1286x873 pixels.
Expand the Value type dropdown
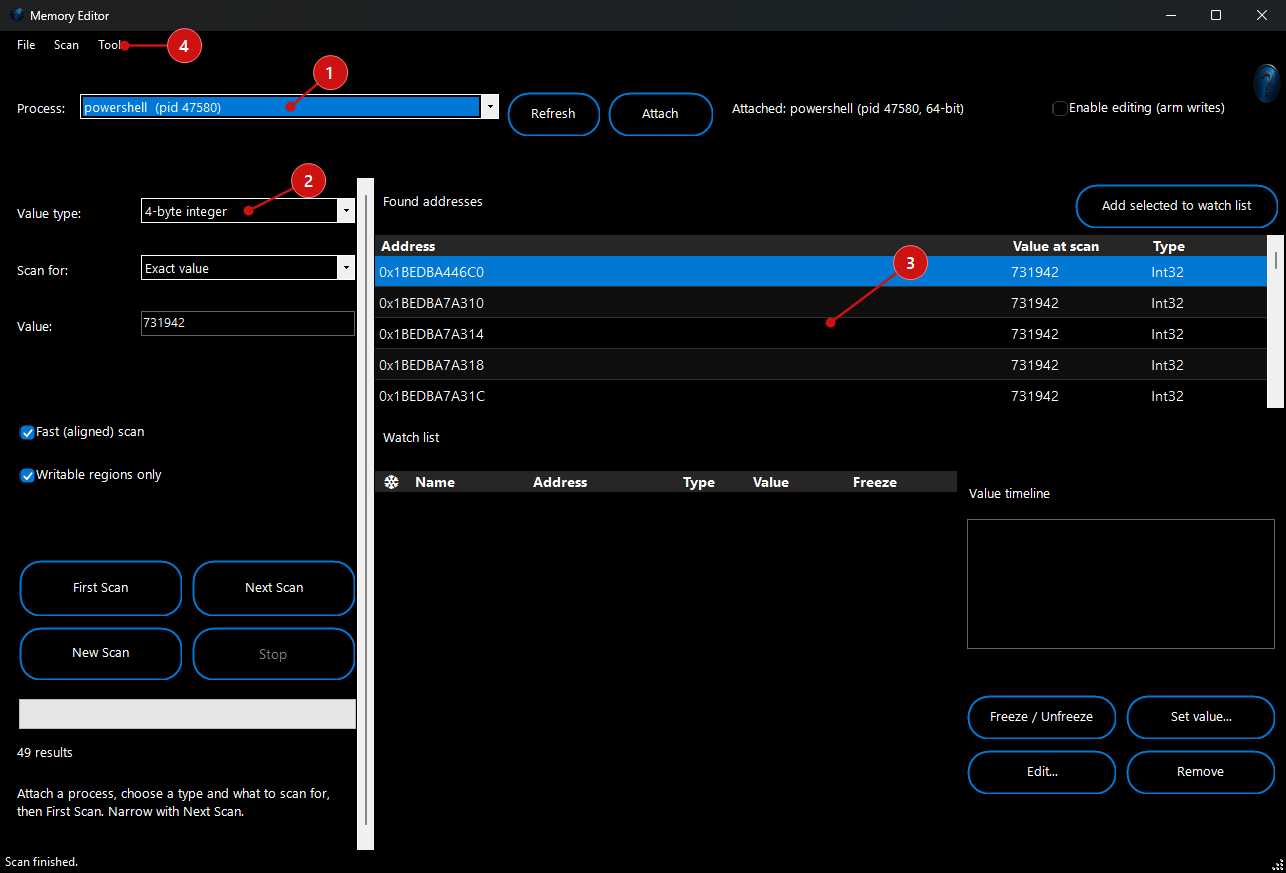coord(346,211)
